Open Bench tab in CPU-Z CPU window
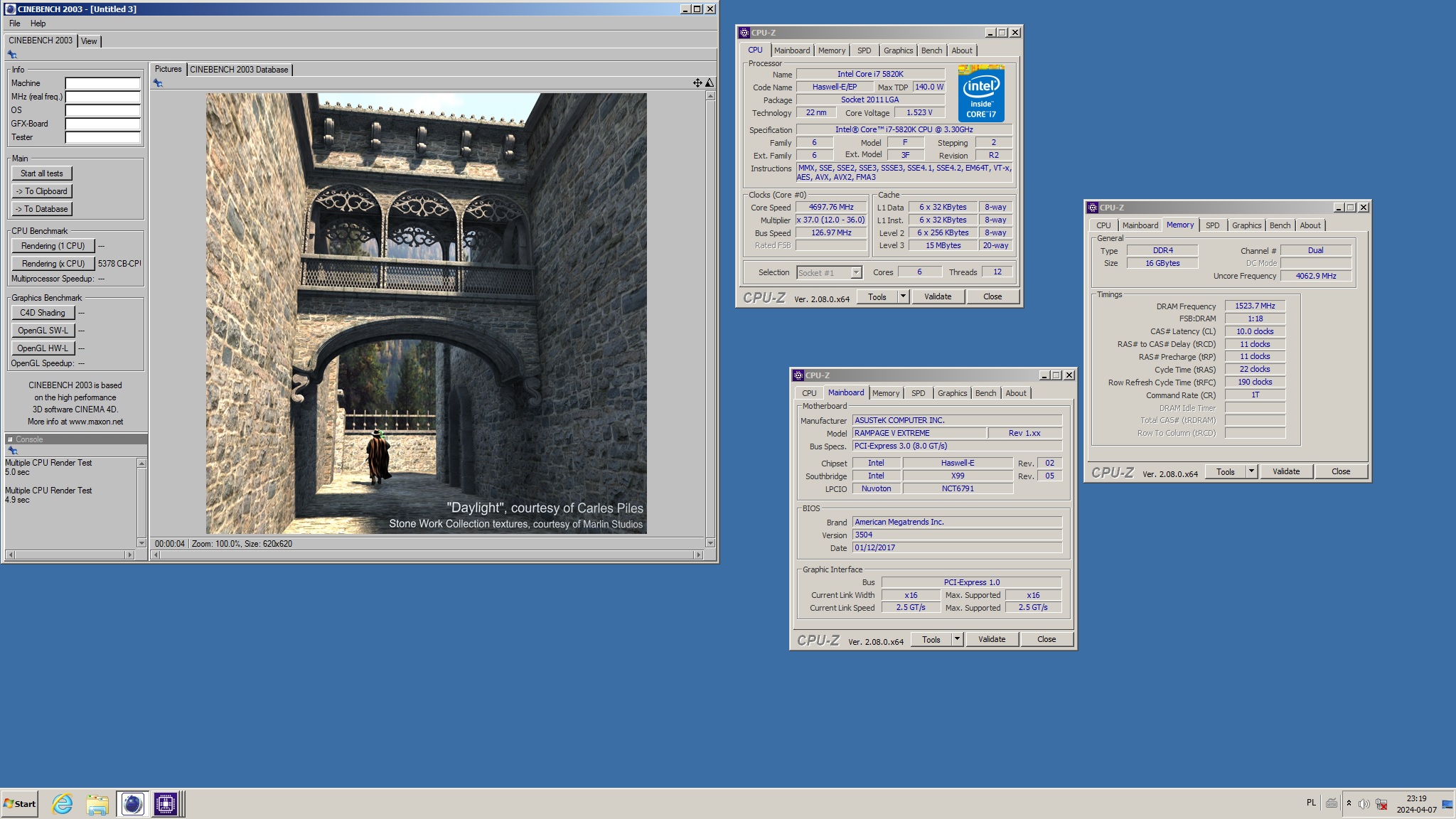Screen dimensions: 1456x819 click(931, 50)
